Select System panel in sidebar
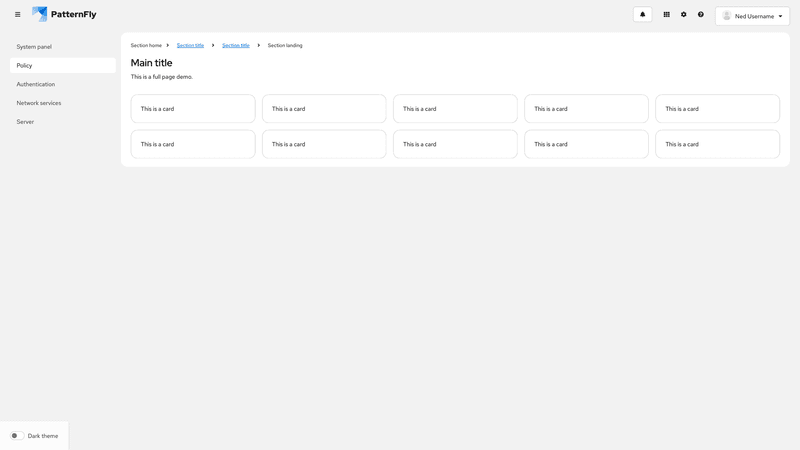 [34, 47]
